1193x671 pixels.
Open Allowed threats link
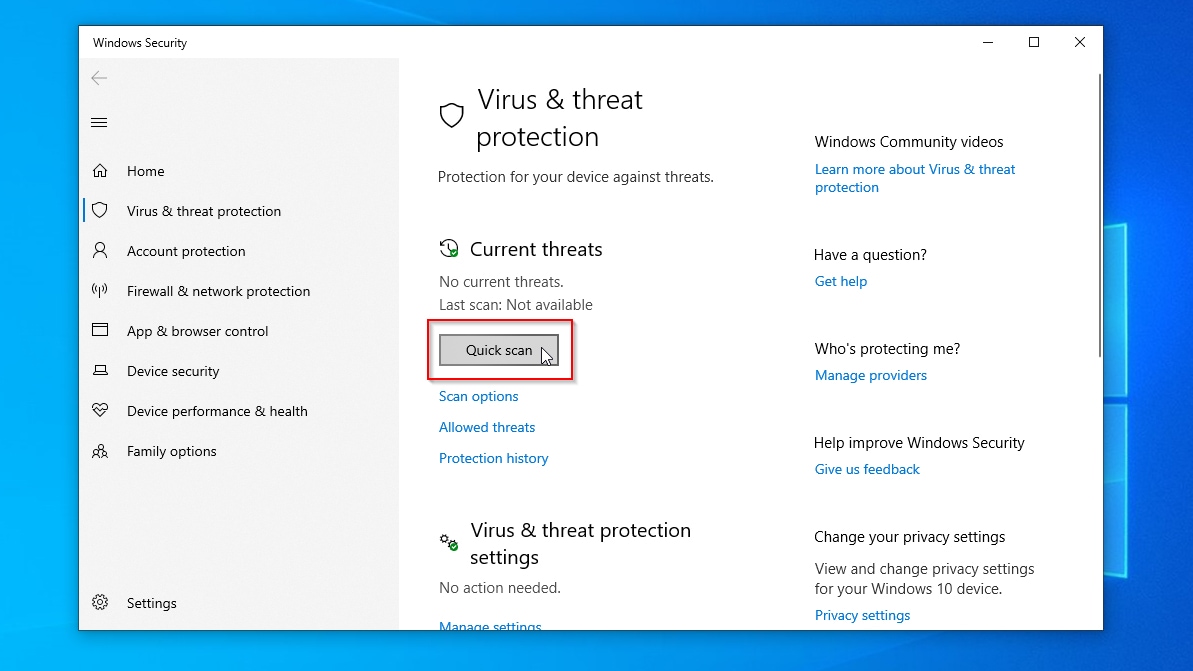[x=487, y=427]
